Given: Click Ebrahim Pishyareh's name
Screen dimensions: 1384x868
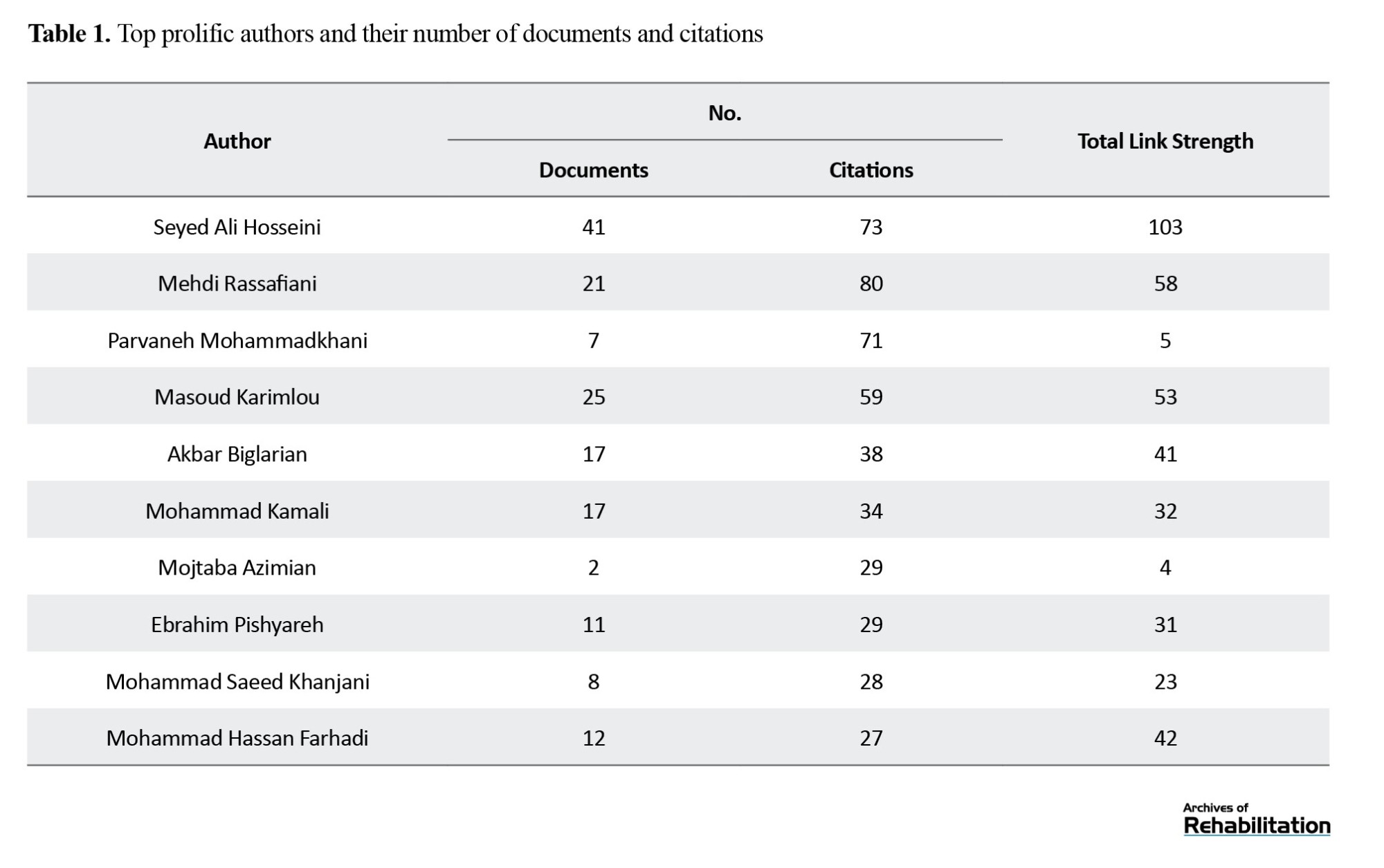Looking at the screenshot, I should click(x=237, y=625).
